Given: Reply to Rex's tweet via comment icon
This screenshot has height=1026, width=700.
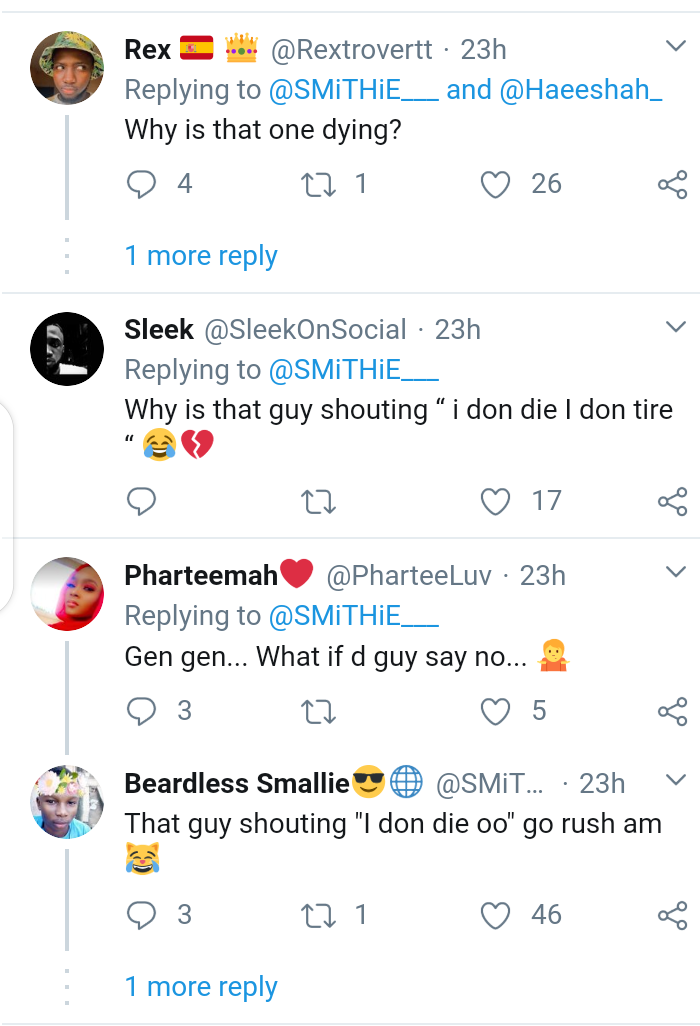Looking at the screenshot, I should click(x=142, y=184).
